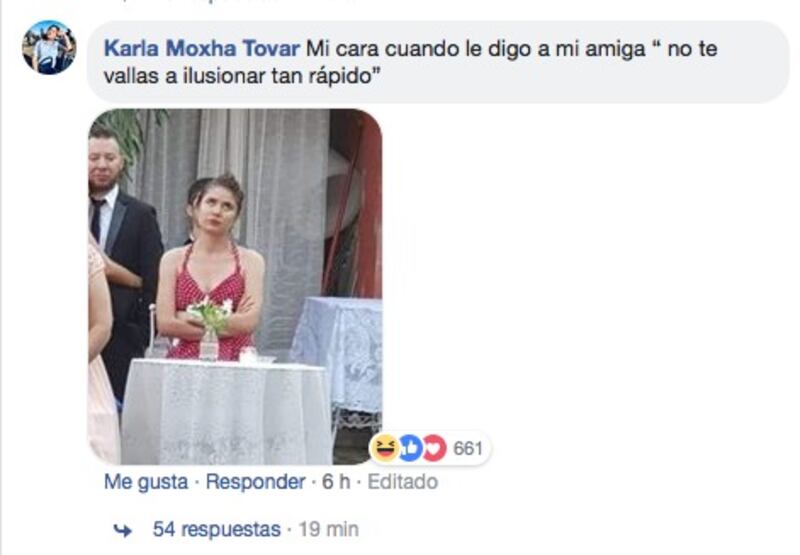Click the flower vase on the photo table
This screenshot has height=555, width=800.
(x=210, y=326)
